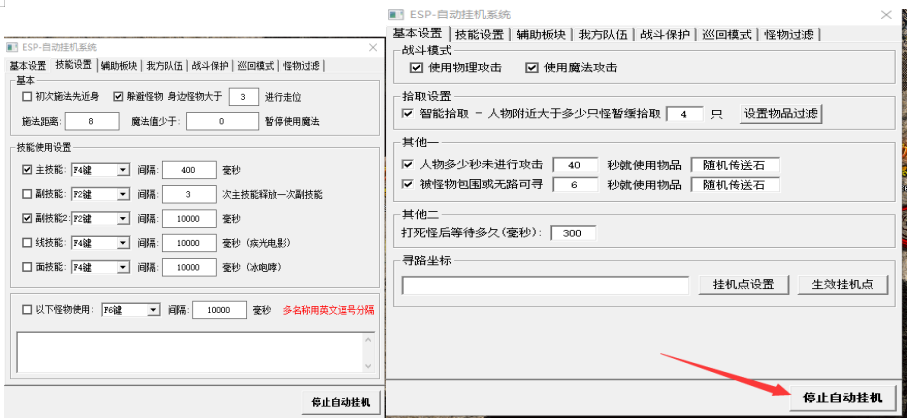912x418 pixels.
Task: Click the interval field beside the F6键 dropdown
Action: pos(219,310)
